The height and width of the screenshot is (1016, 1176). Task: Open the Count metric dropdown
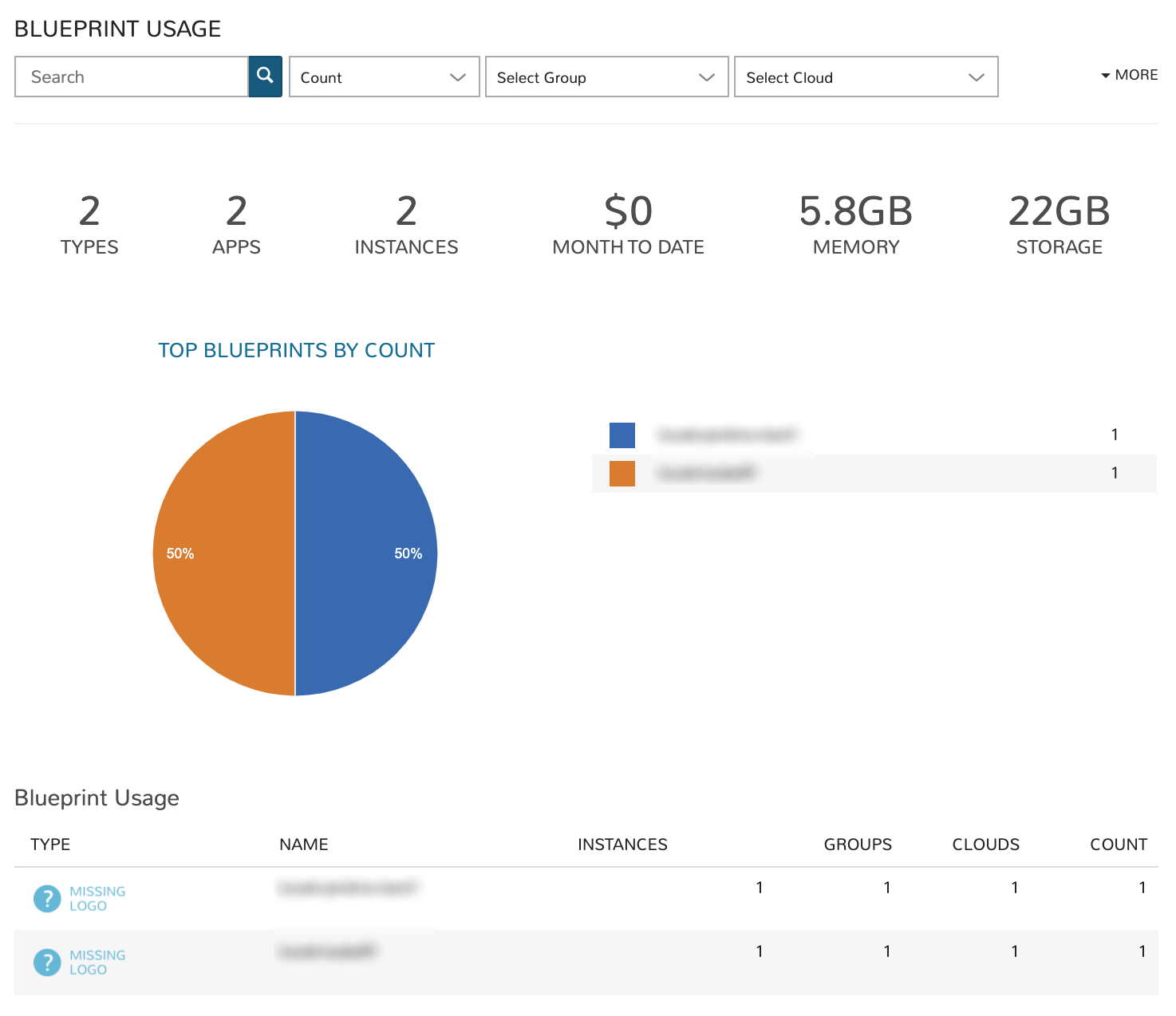tap(384, 77)
